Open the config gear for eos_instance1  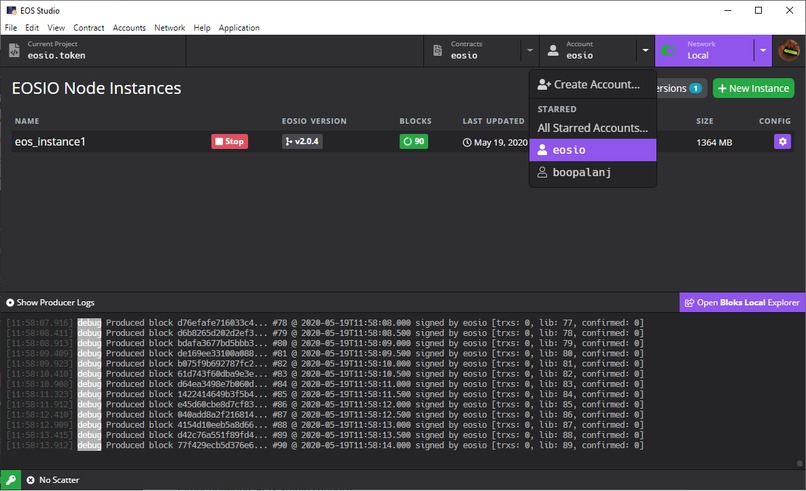click(x=782, y=141)
